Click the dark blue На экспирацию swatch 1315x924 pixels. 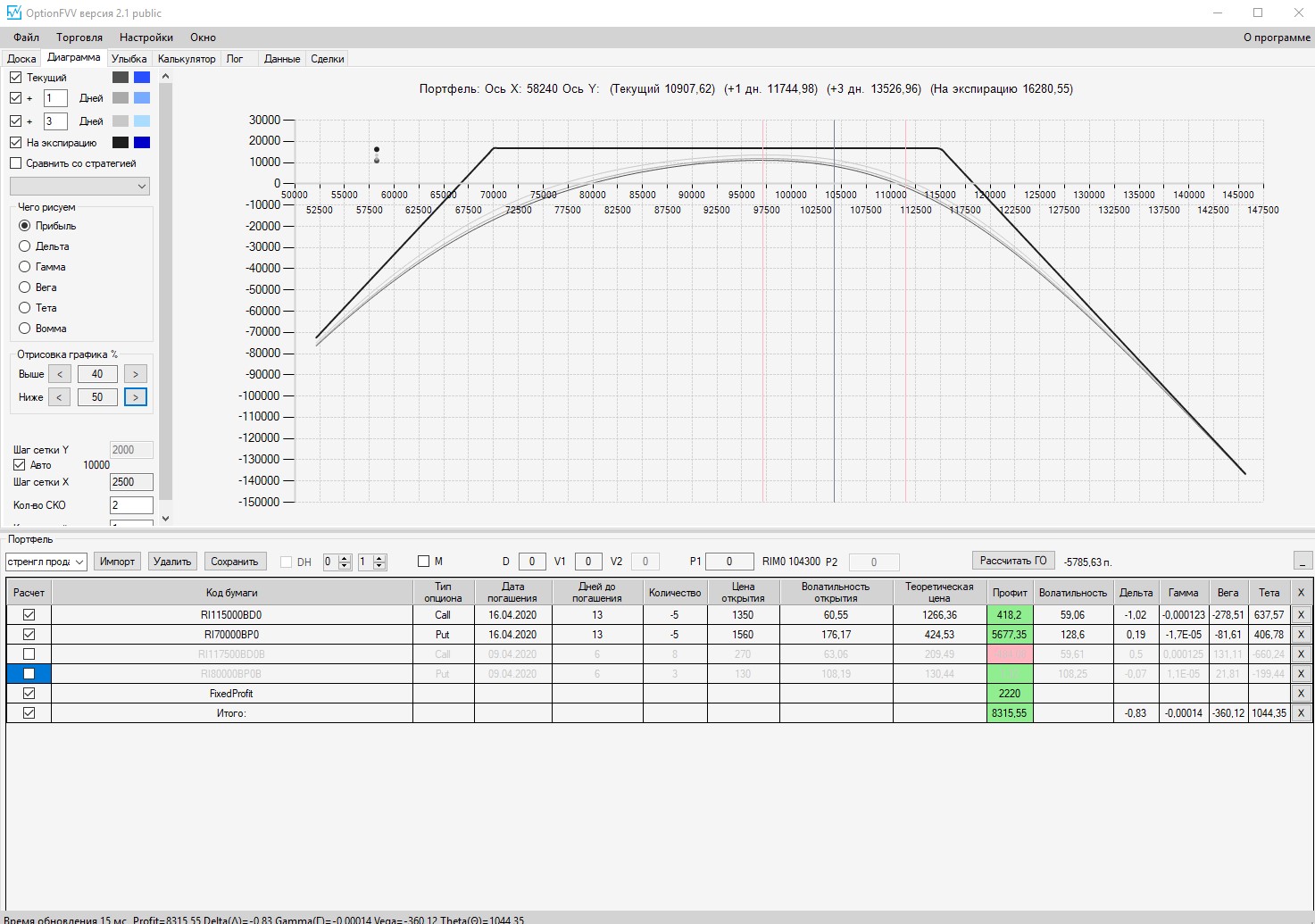[x=142, y=142]
